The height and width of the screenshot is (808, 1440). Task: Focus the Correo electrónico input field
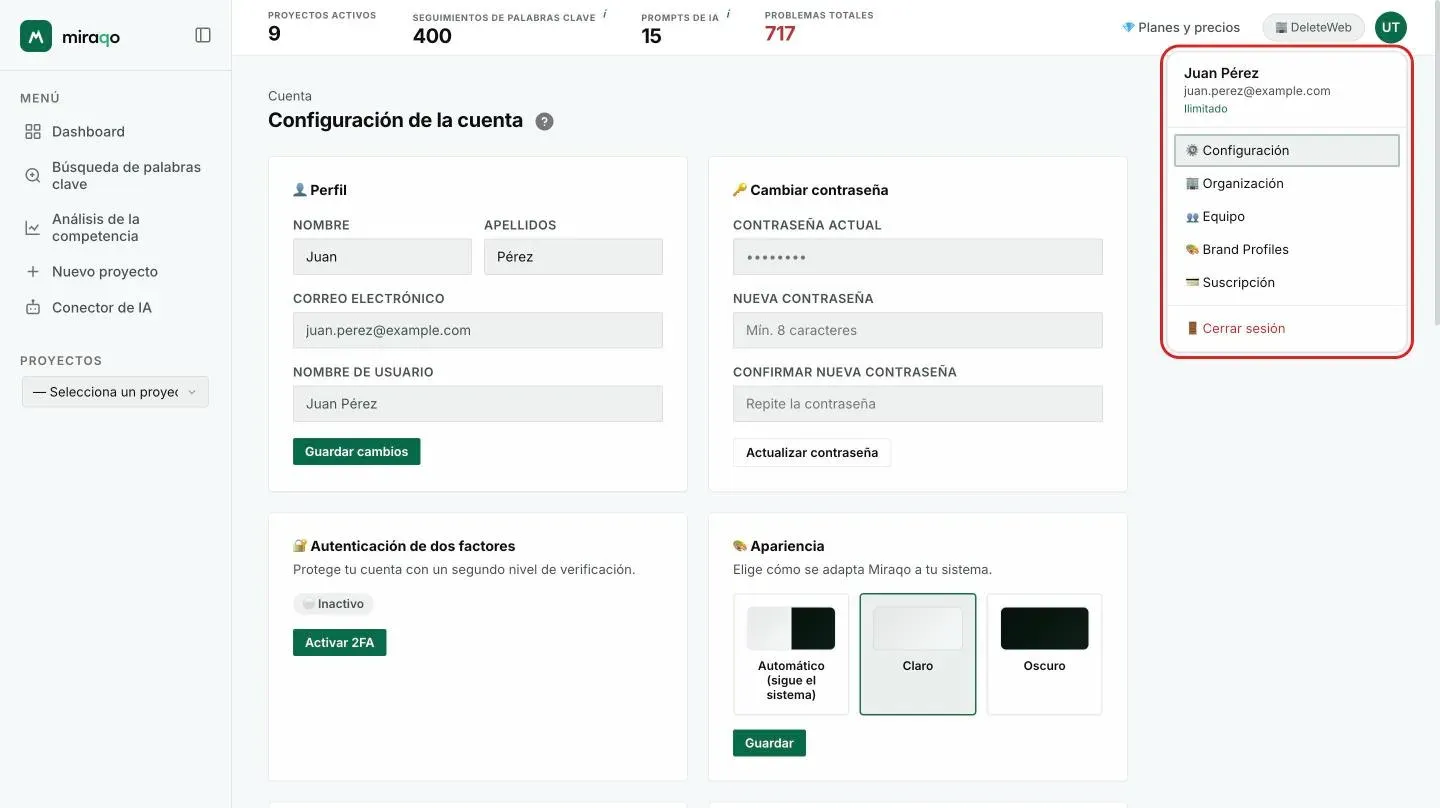click(x=478, y=330)
